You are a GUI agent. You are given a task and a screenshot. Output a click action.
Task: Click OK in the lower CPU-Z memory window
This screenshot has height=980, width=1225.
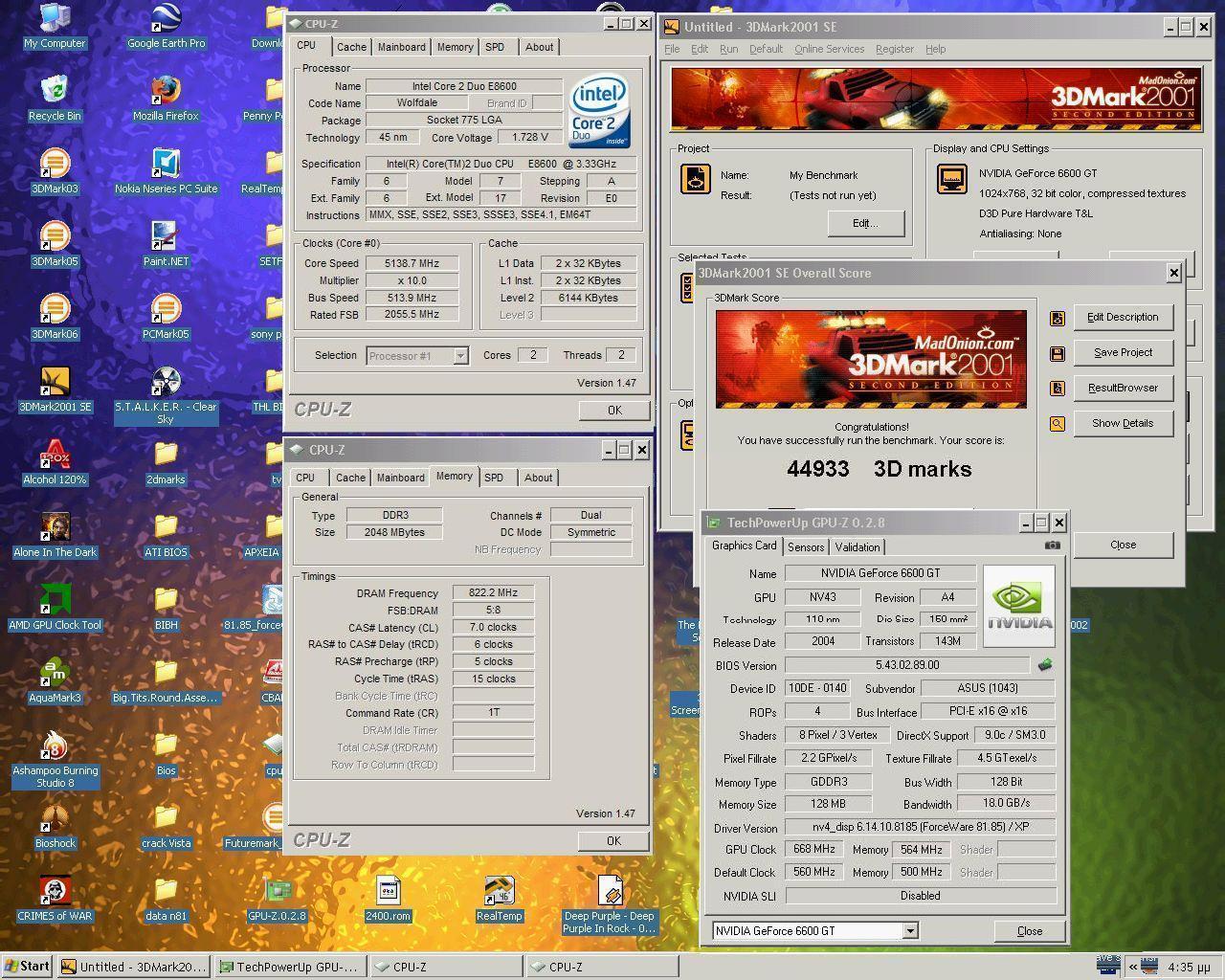tap(613, 840)
